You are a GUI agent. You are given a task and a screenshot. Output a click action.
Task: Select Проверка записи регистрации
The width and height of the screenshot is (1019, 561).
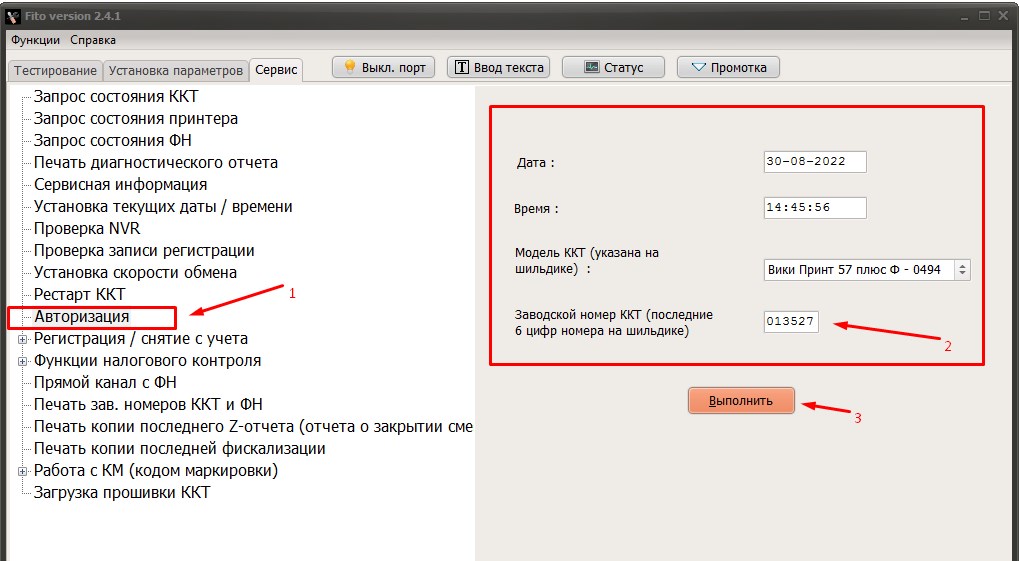pyautogui.click(x=144, y=250)
